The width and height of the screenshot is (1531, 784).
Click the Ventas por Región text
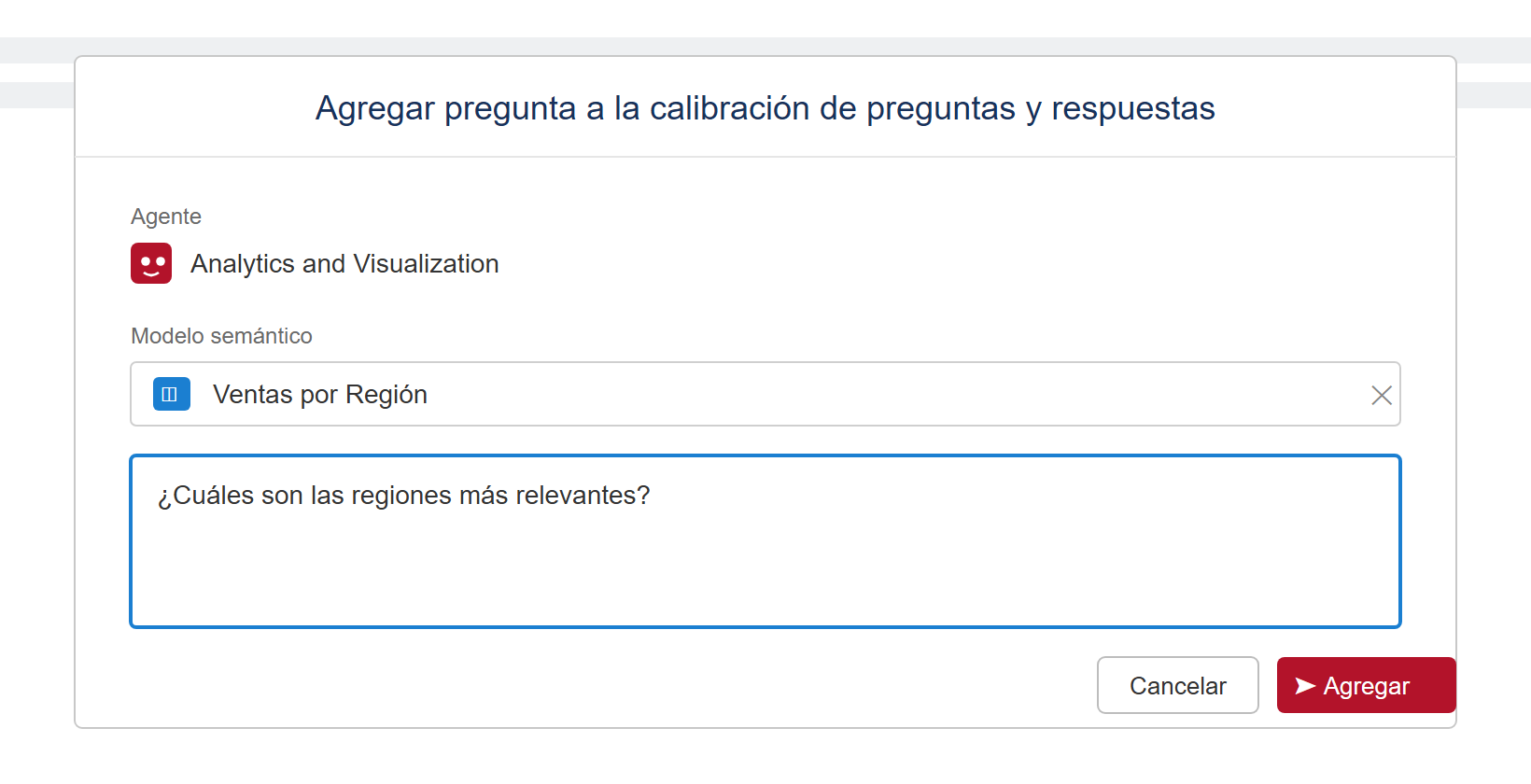pos(320,395)
